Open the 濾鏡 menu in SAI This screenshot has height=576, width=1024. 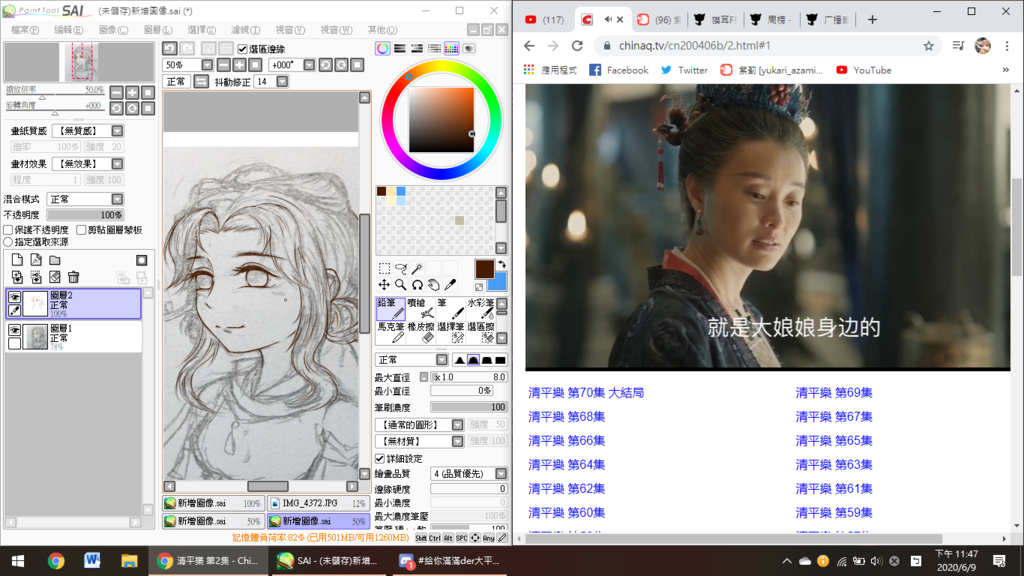click(246, 30)
